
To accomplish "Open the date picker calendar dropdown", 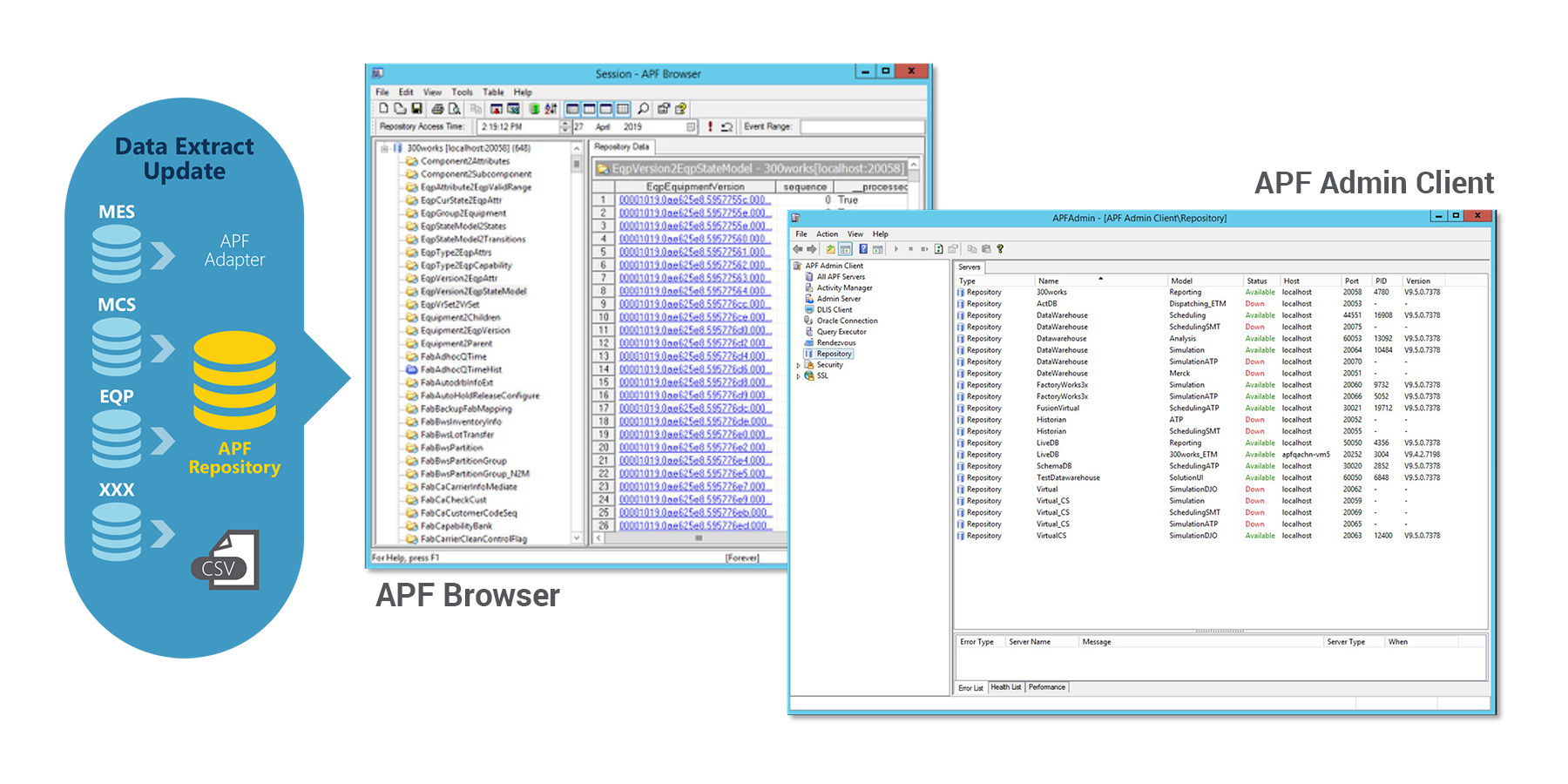I will [691, 127].
